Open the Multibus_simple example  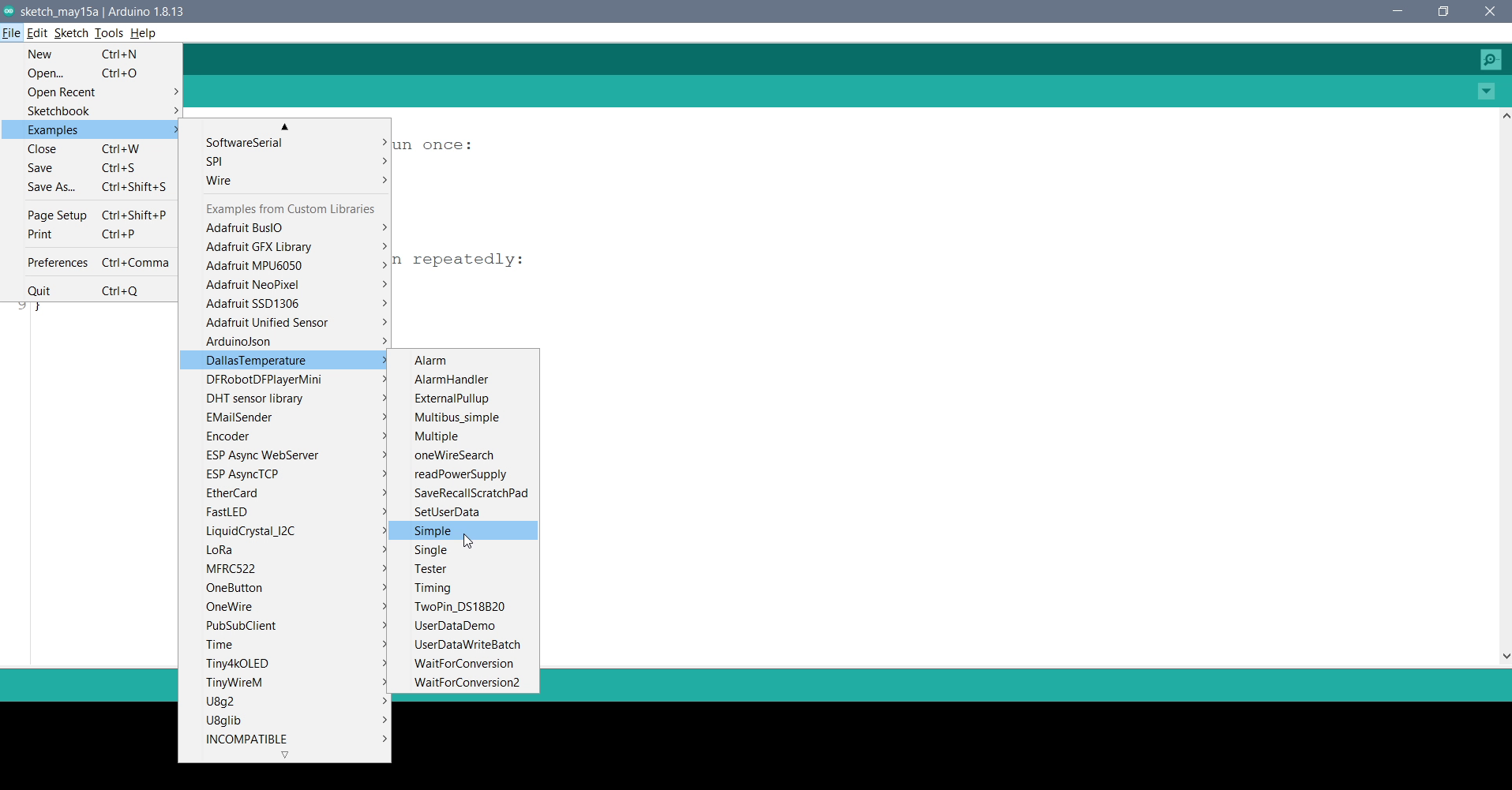tap(463, 417)
